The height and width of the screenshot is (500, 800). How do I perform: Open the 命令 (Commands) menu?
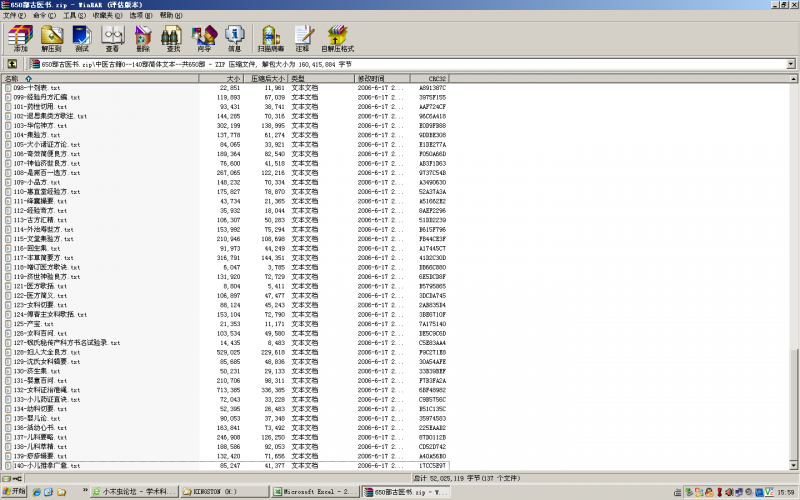(44, 15)
